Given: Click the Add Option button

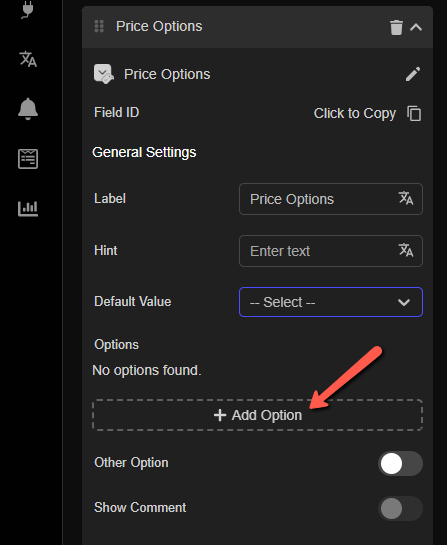Looking at the screenshot, I should coord(258,415).
